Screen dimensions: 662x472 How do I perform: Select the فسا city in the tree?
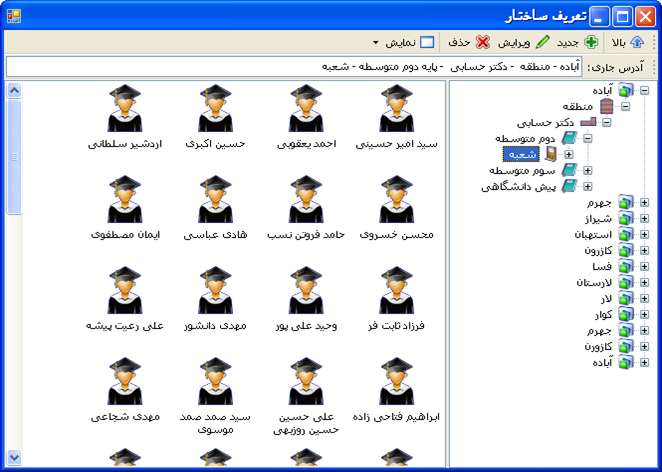click(x=602, y=267)
